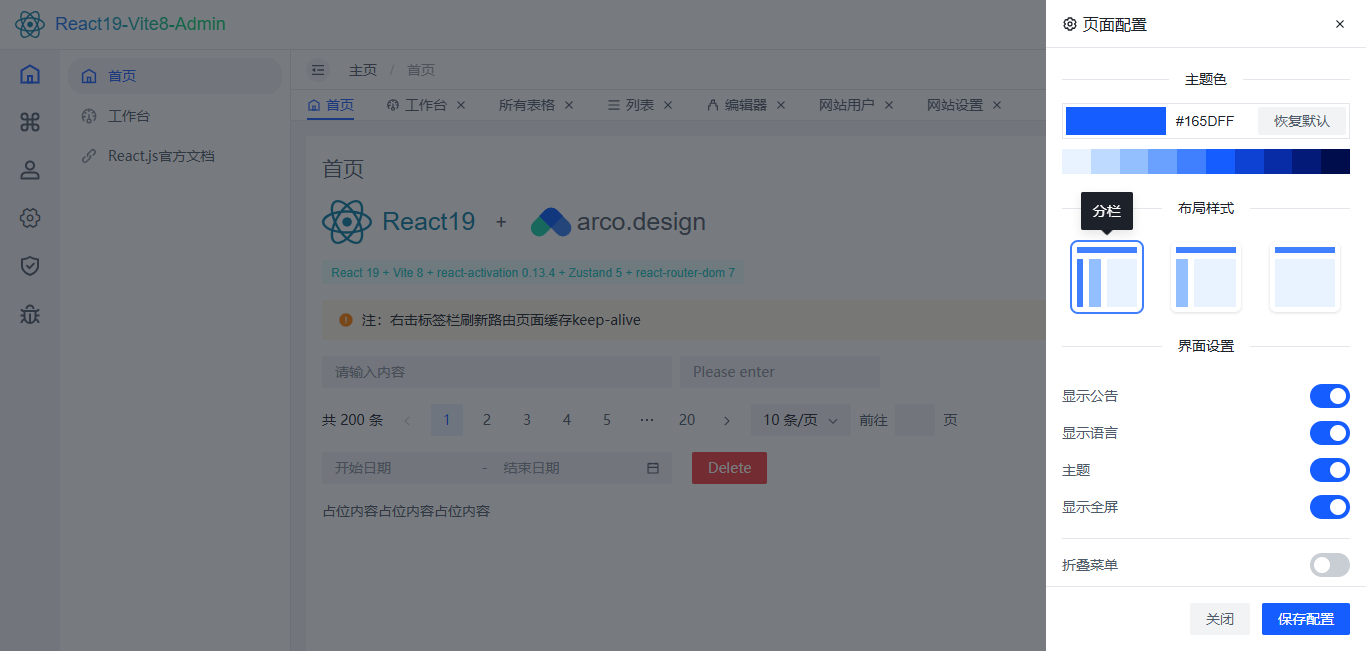1366x651 pixels.
Task: Click the gear icon next to 页面配置 title
Action: point(1070,24)
